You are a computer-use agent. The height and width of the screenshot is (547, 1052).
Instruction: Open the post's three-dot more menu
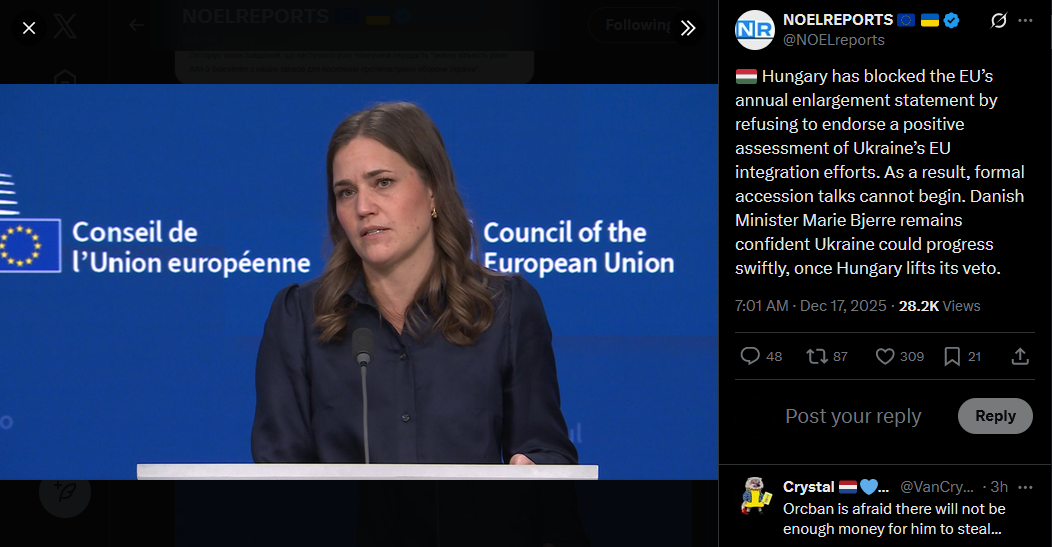pyautogui.click(x=1025, y=21)
